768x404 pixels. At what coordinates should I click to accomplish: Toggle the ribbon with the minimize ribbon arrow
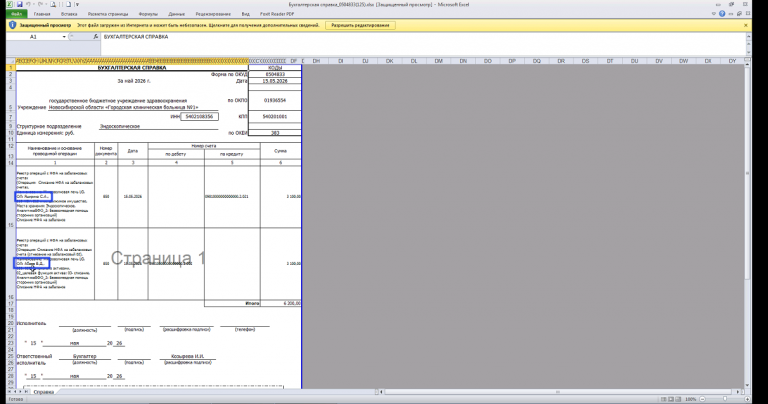pos(714,14)
